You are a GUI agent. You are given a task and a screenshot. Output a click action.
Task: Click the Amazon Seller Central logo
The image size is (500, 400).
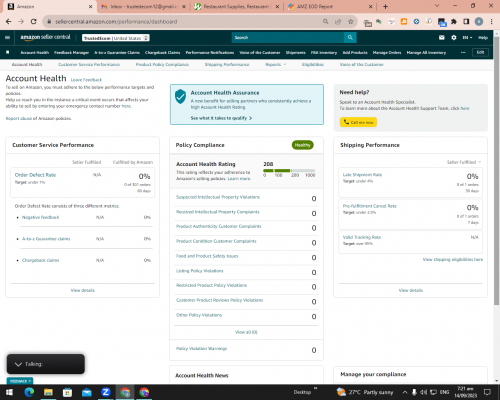45,37
